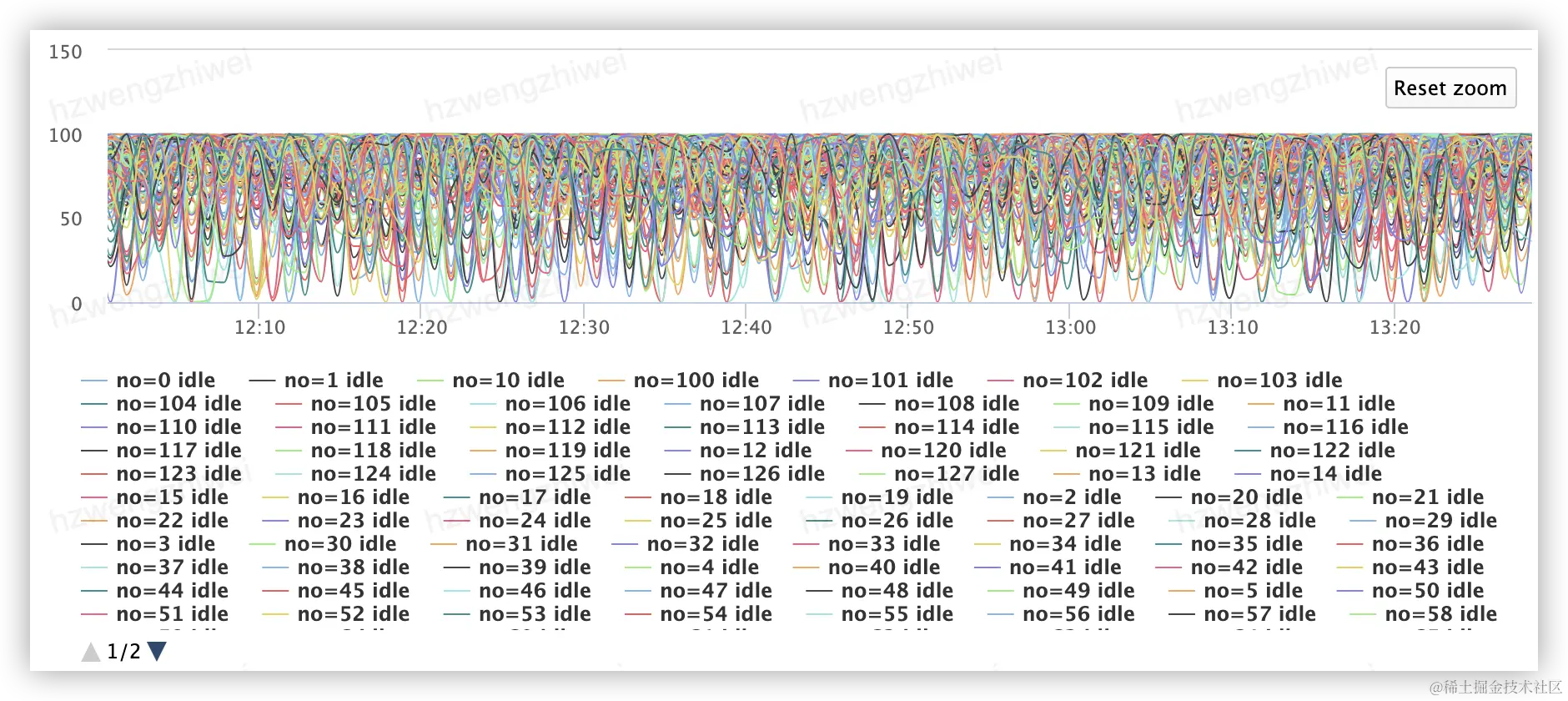This screenshot has height=701, width=1568.
Task: Disable the "no=127 idle" line
Action: (938, 474)
